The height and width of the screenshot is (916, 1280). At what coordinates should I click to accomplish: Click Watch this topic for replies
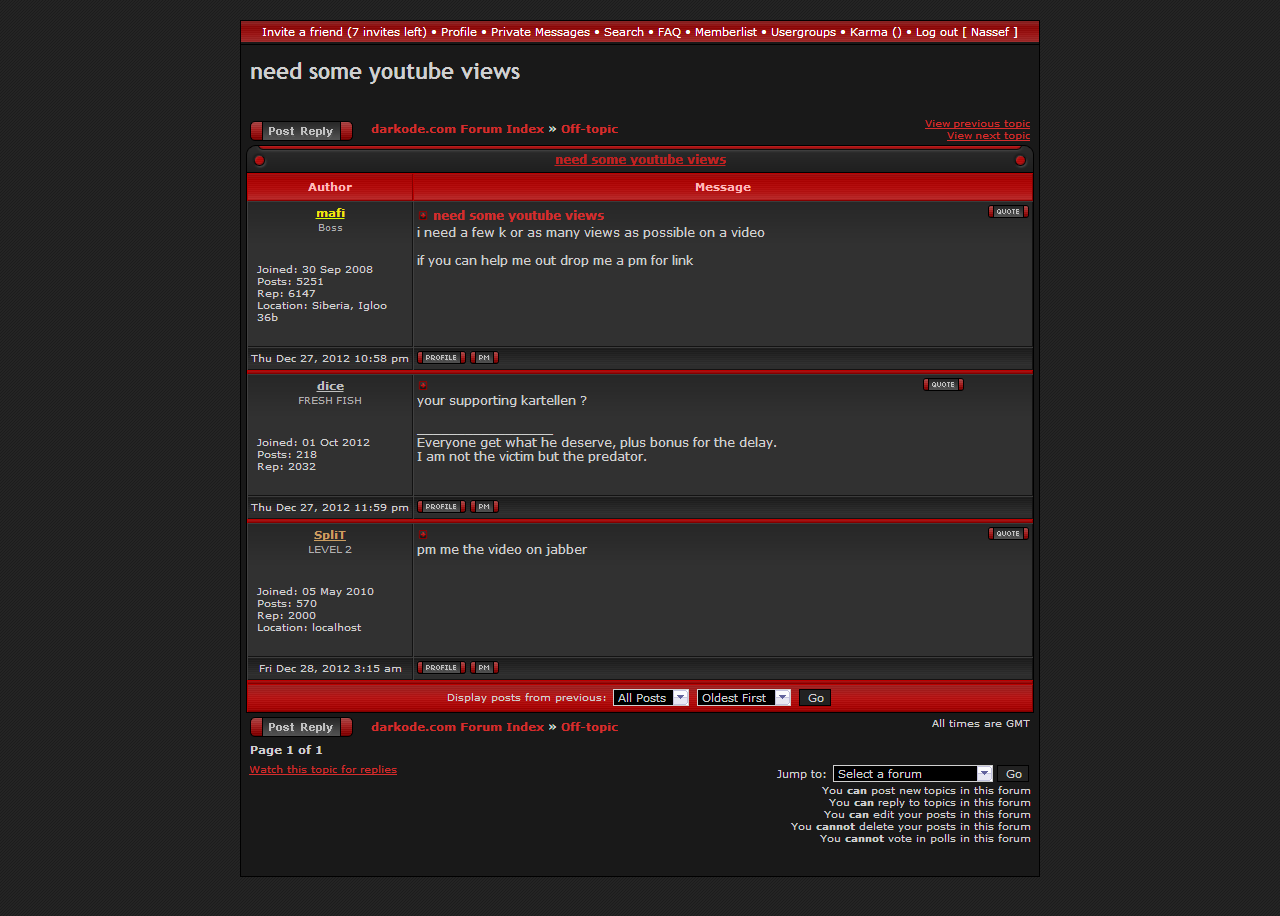[323, 770]
